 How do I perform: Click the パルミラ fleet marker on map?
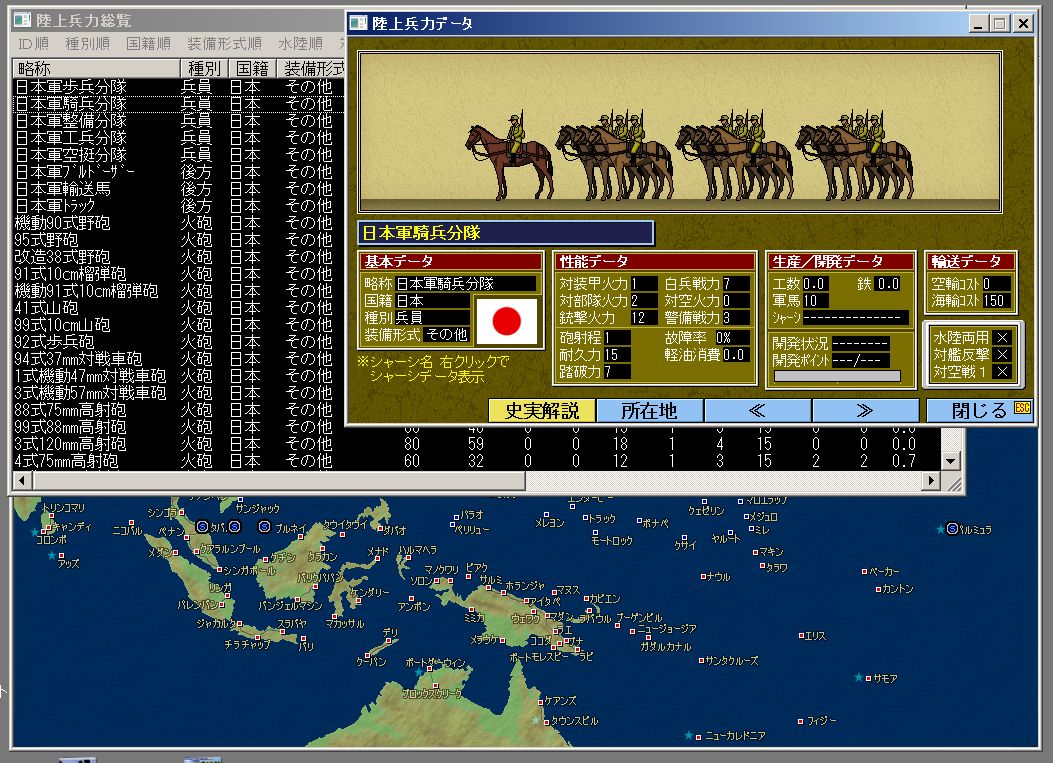[x=952, y=529]
